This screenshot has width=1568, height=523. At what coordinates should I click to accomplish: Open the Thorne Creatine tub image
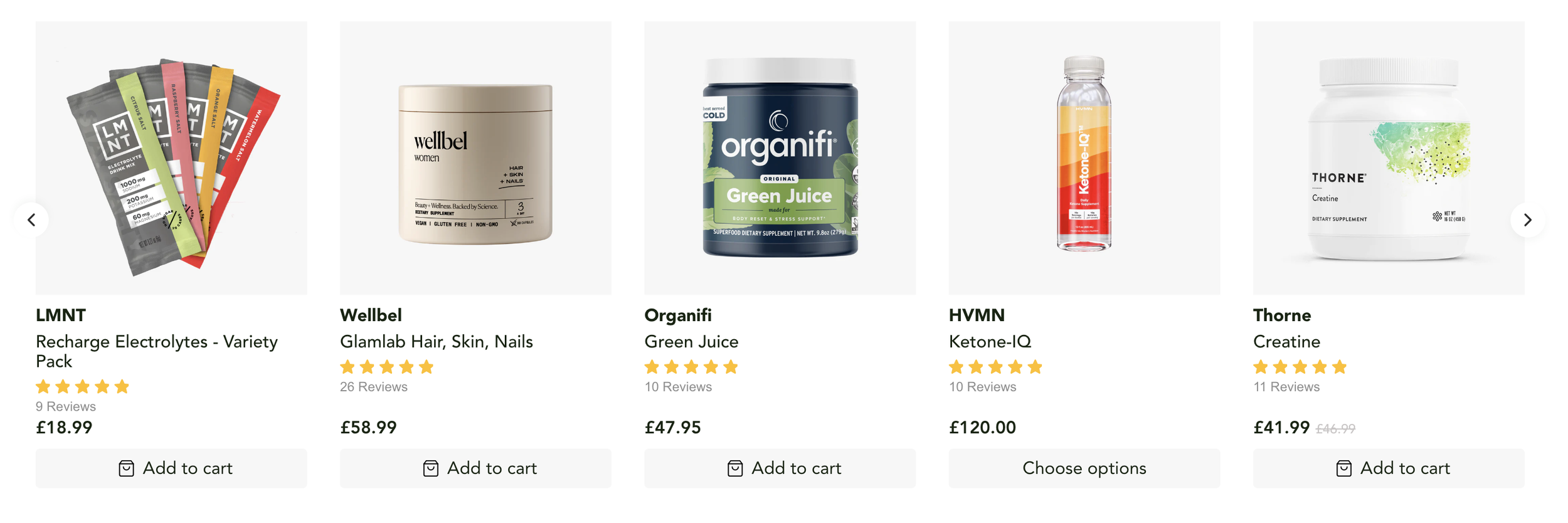[1388, 158]
